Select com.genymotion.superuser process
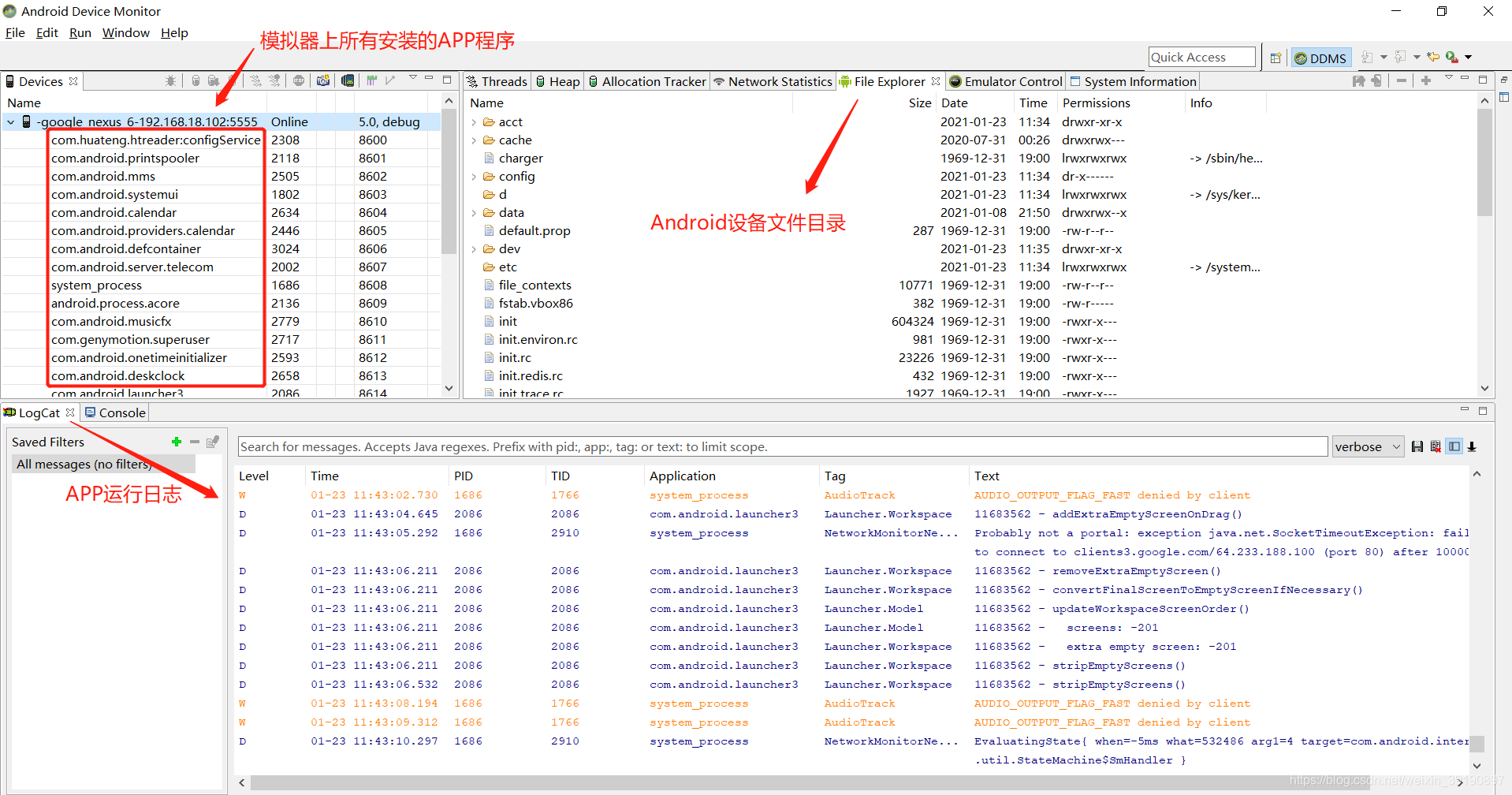This screenshot has width=1512, height=795. pyautogui.click(x=130, y=340)
